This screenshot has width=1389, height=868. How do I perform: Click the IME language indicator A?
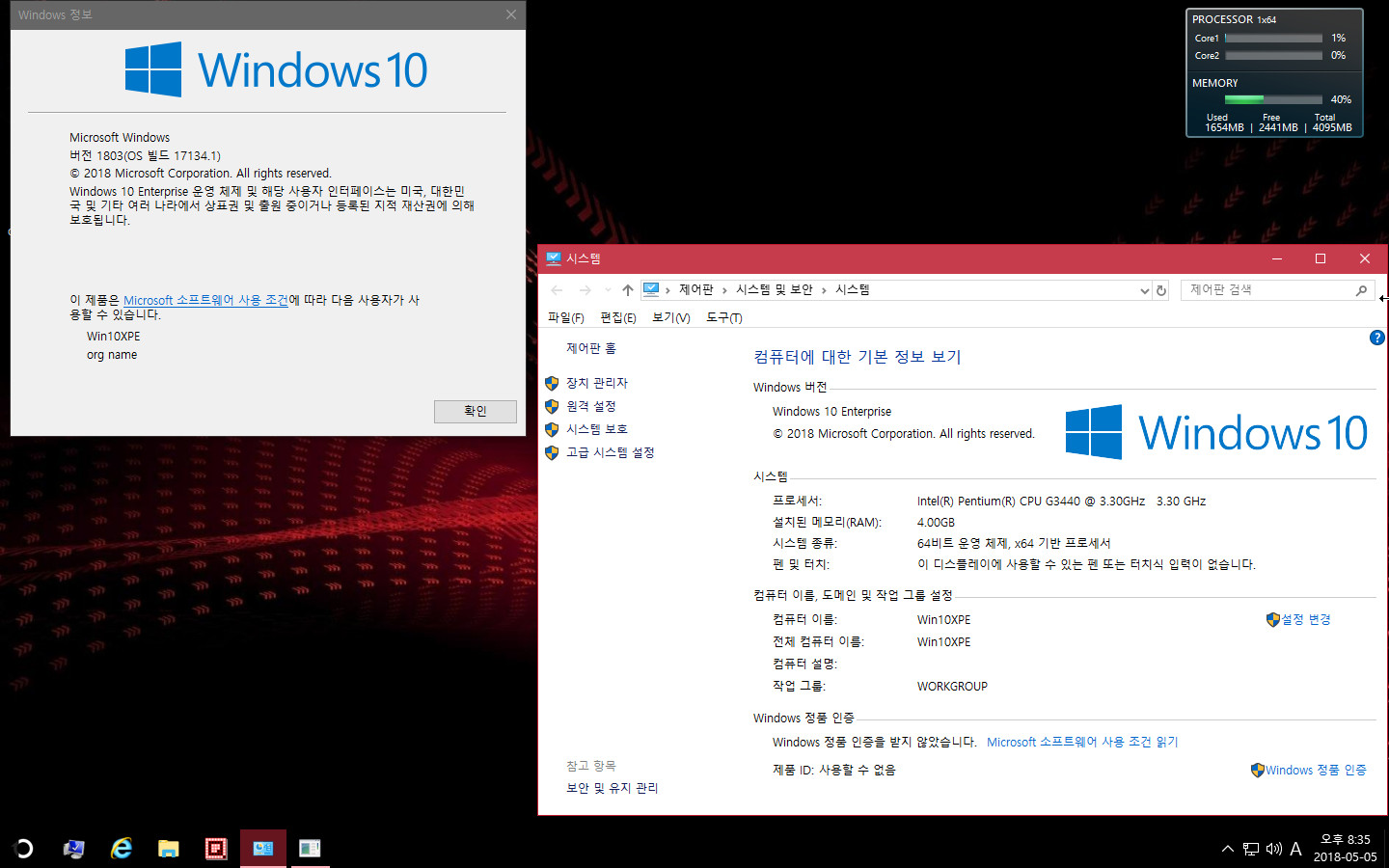1295,849
